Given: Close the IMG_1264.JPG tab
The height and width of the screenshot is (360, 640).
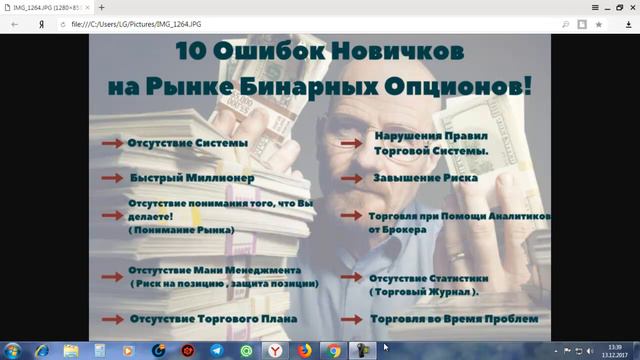Looking at the screenshot, I should click(87, 8).
